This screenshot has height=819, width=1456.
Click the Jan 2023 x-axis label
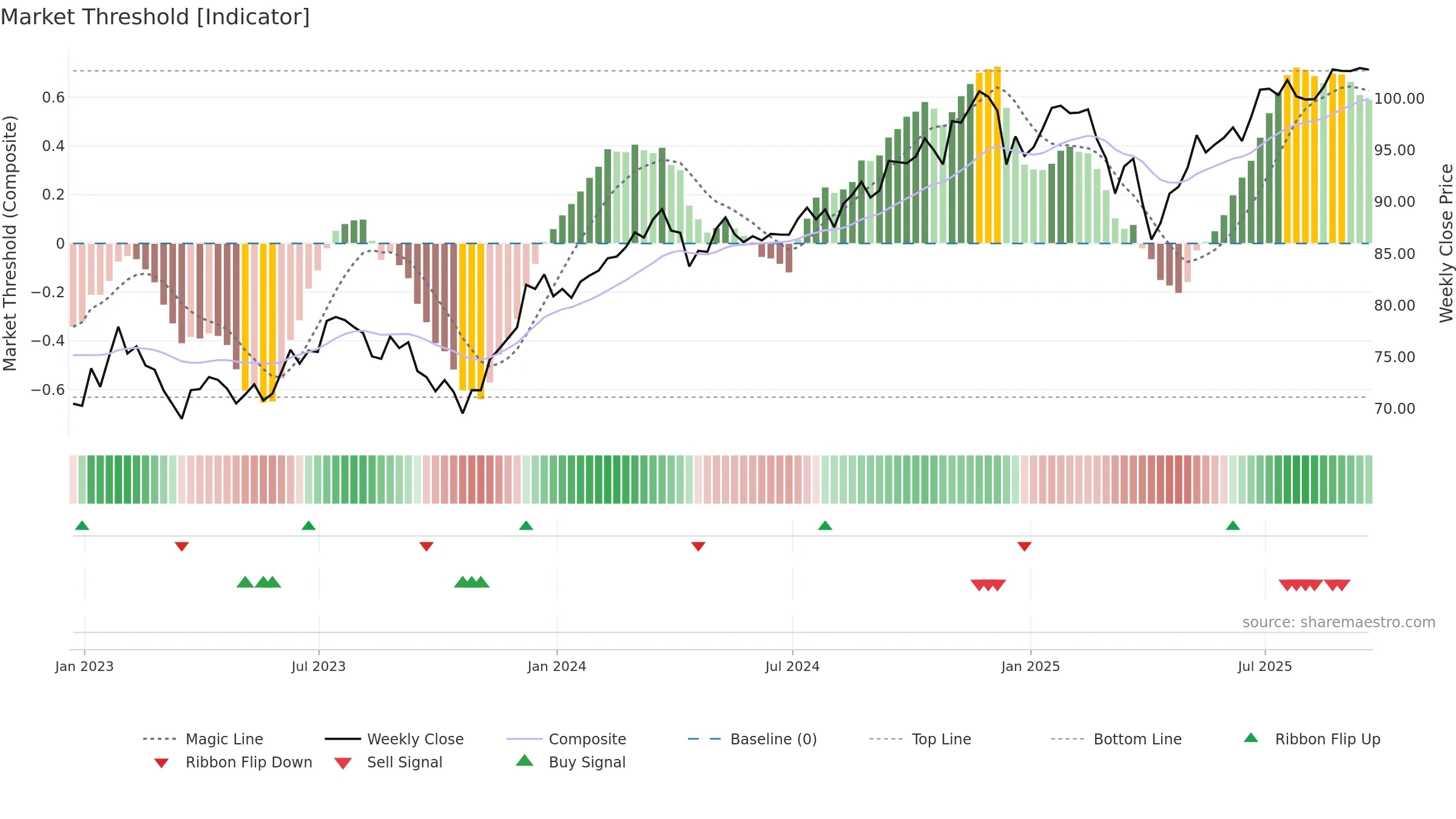click(x=84, y=666)
